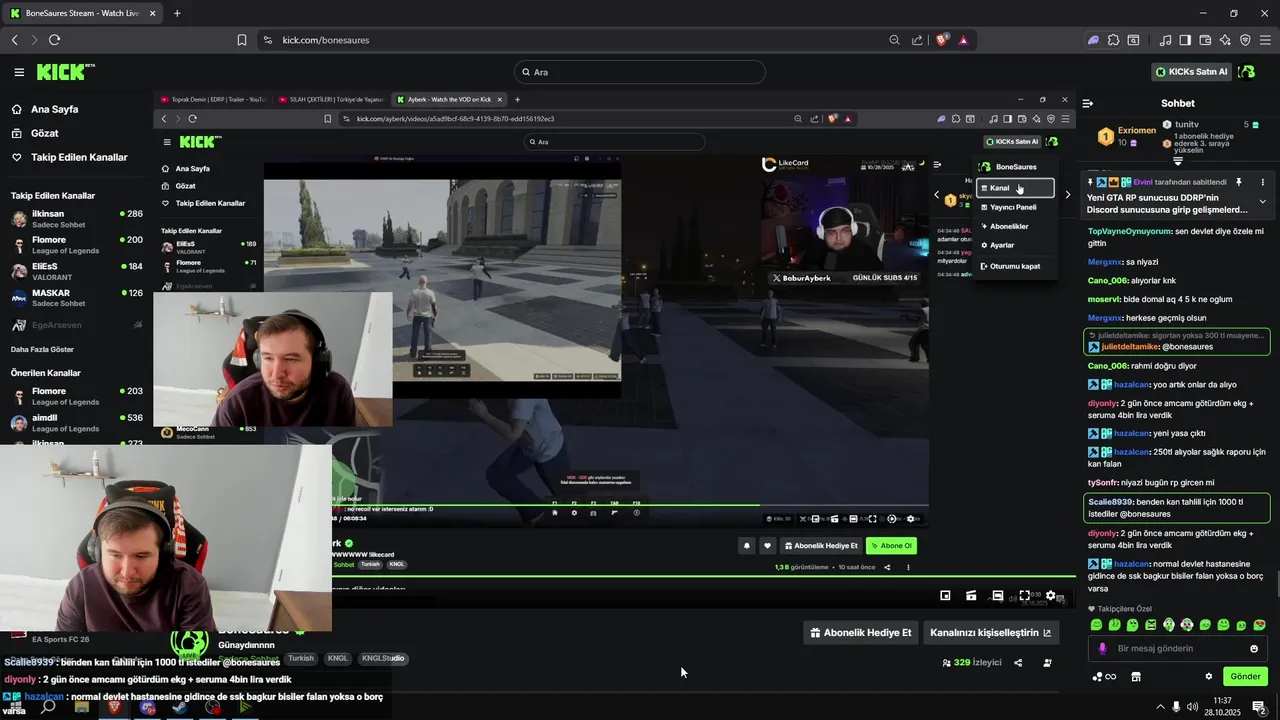Create a clip with clip icon
The width and height of the screenshot is (1280, 720).
(x=971, y=596)
